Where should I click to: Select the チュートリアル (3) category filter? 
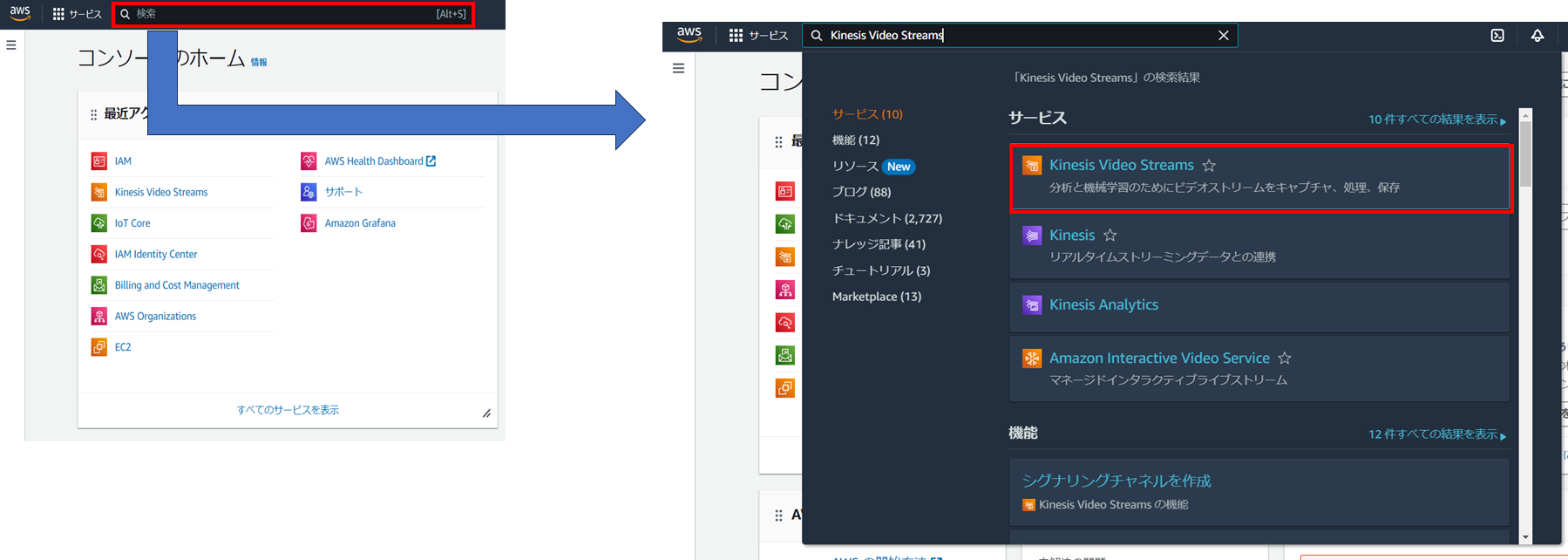click(x=881, y=270)
